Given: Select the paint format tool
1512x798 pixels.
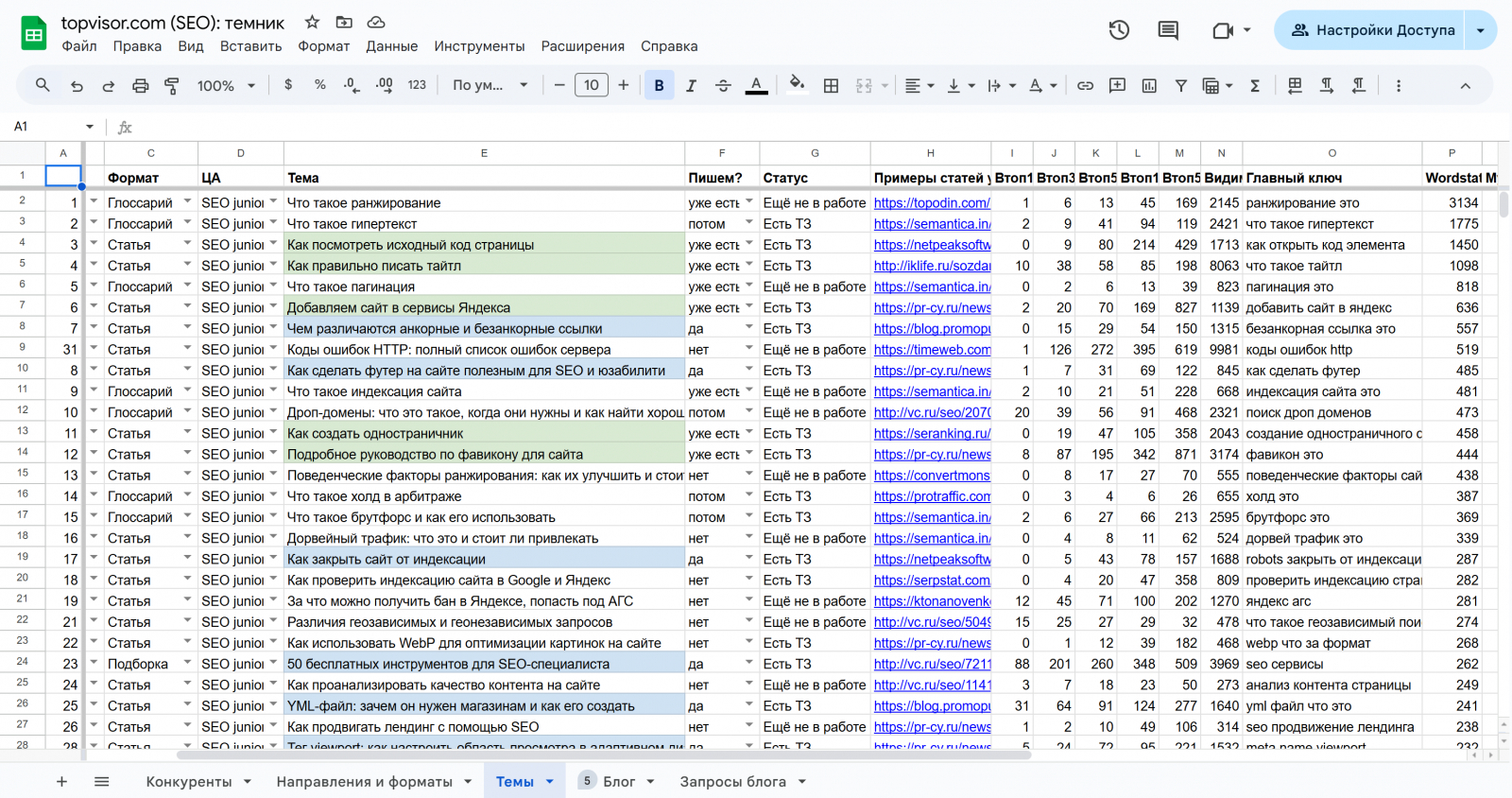Looking at the screenshot, I should point(172,85).
